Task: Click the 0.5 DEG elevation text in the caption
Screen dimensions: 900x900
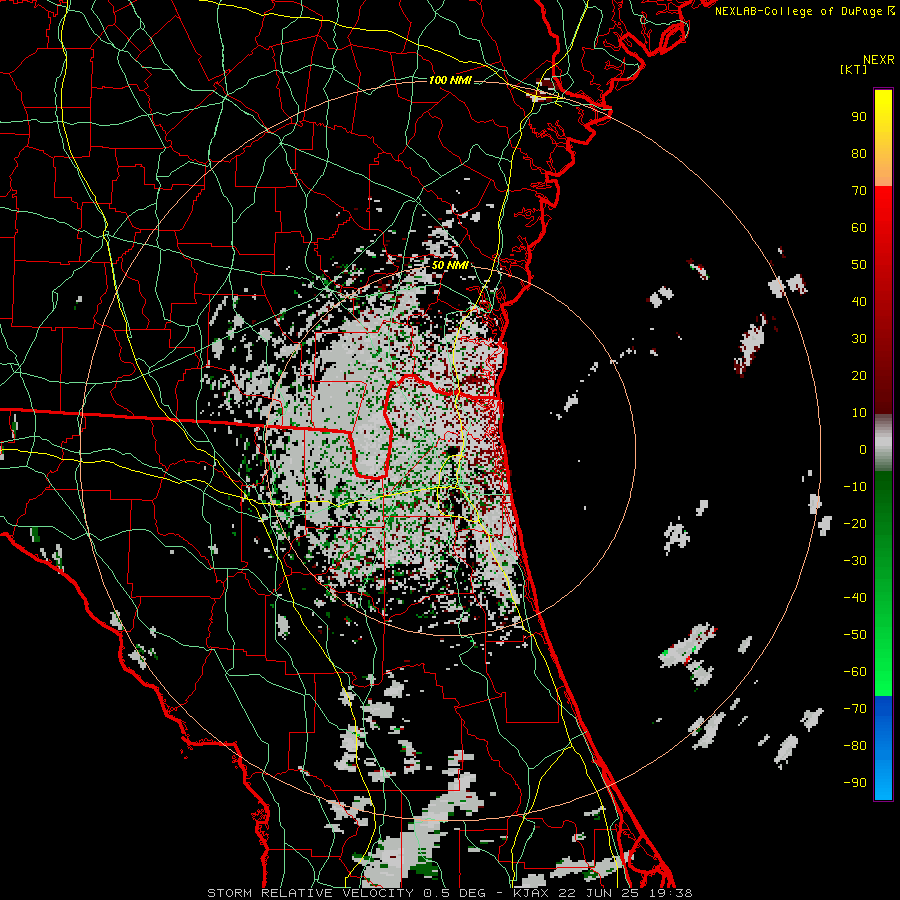Action: click(x=454, y=893)
